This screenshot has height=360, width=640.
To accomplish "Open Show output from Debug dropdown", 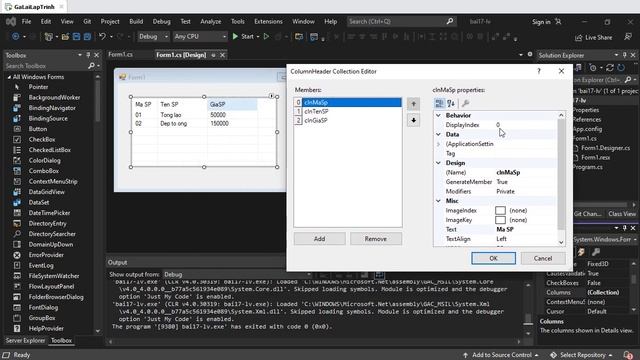I will point(237,274).
